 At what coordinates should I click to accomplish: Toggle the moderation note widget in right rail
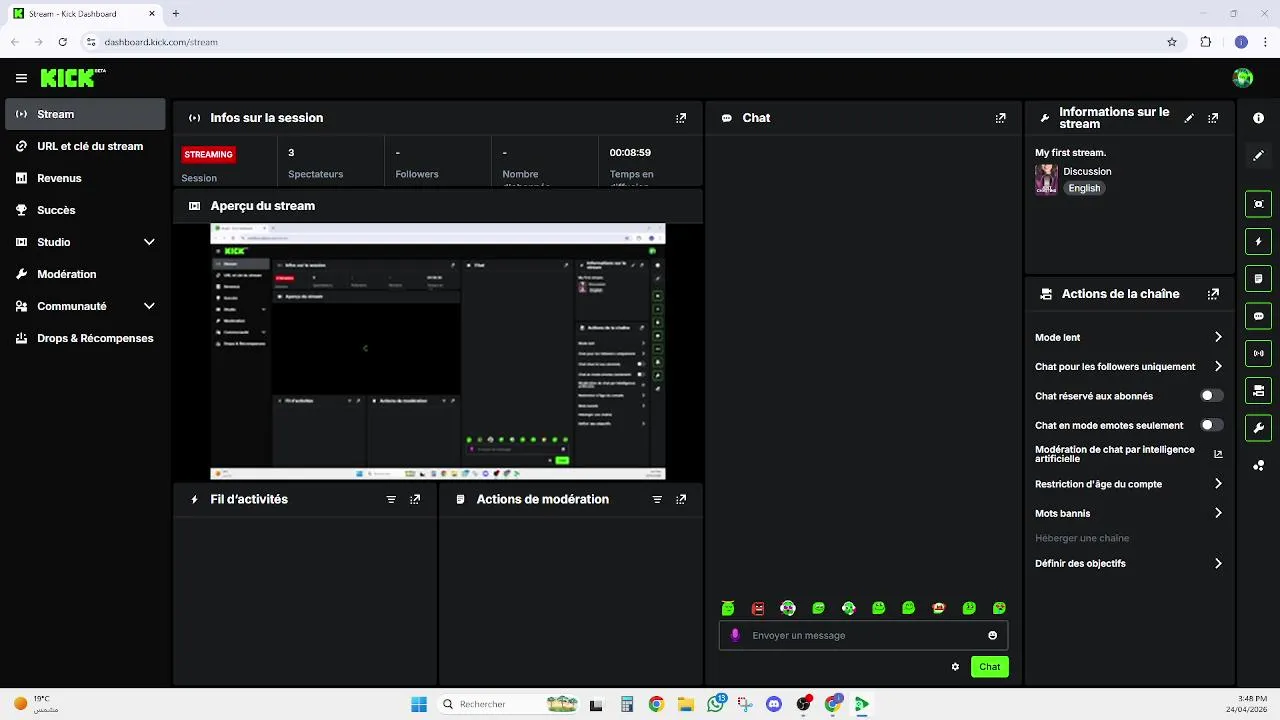pos(1258,278)
